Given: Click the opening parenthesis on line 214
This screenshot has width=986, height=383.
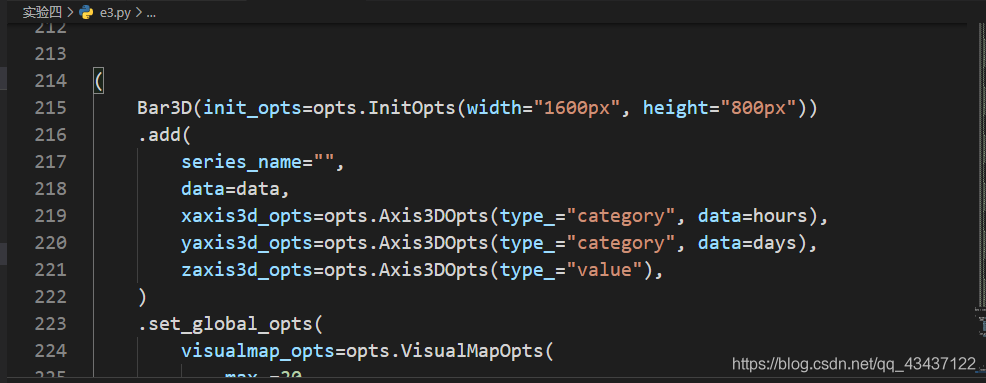Looking at the screenshot, I should [x=99, y=81].
